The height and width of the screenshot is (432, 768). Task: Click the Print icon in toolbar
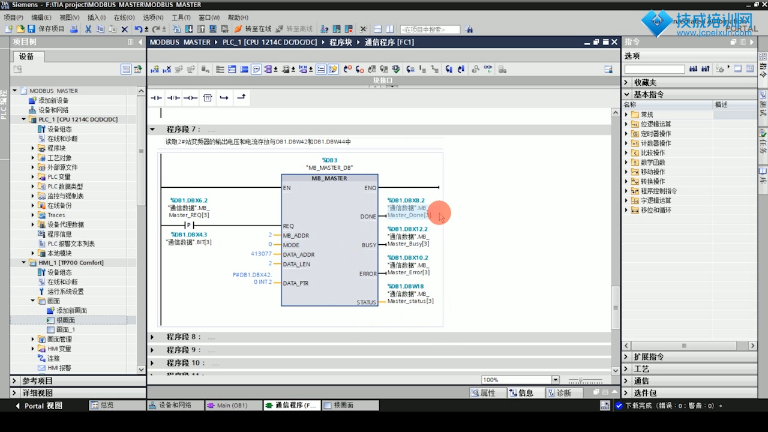pos(73,29)
